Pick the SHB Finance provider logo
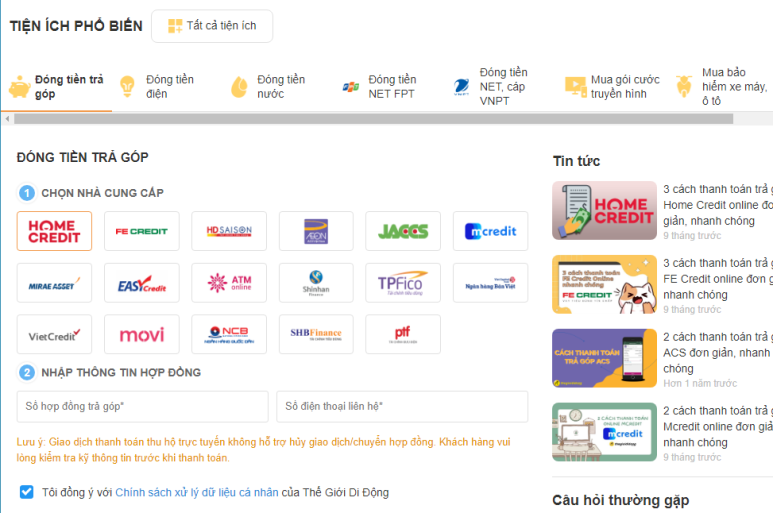 (316, 334)
